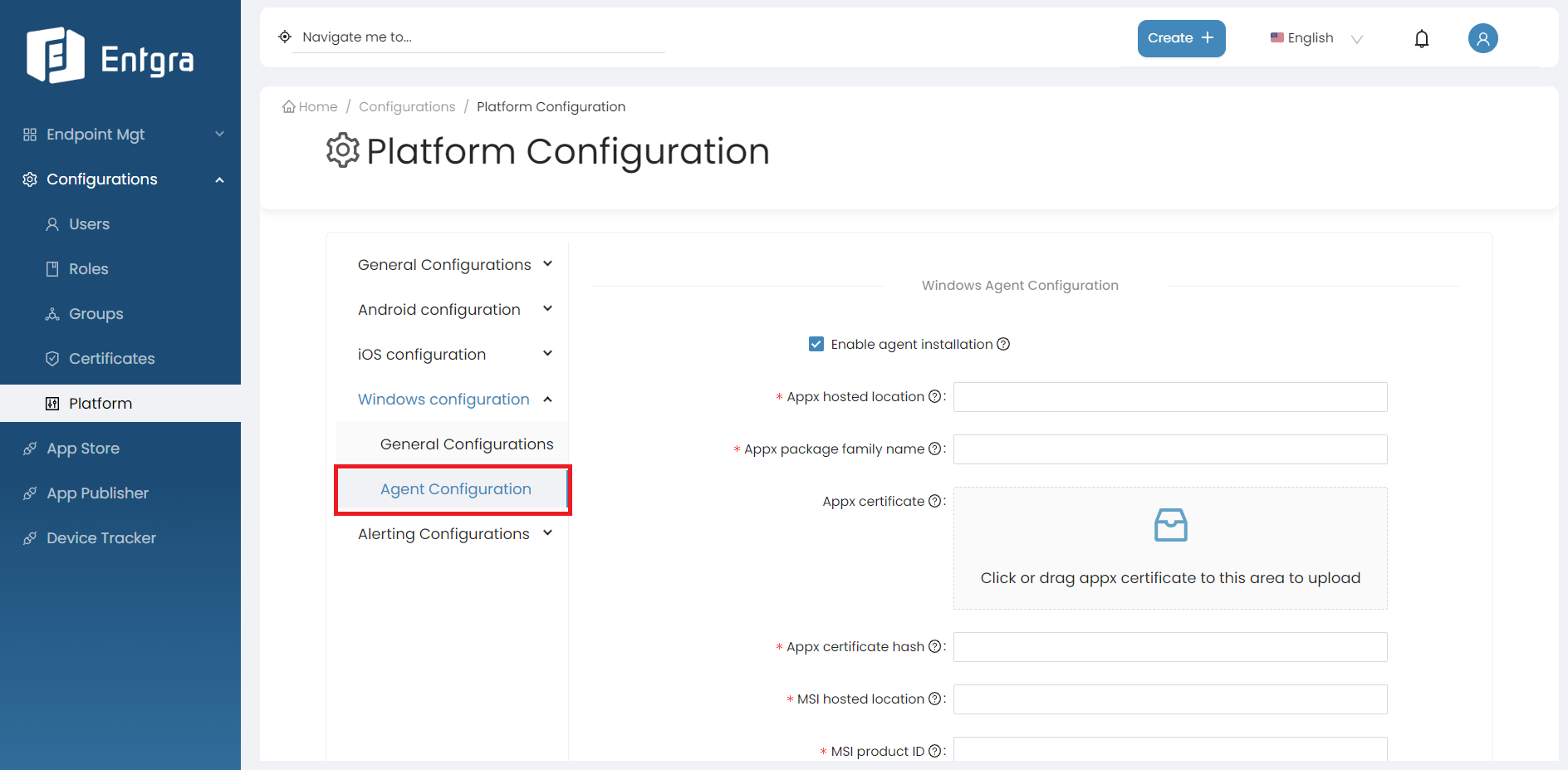The width and height of the screenshot is (1568, 770).
Task: Focus the Appx hosted location field
Action: [1170, 397]
